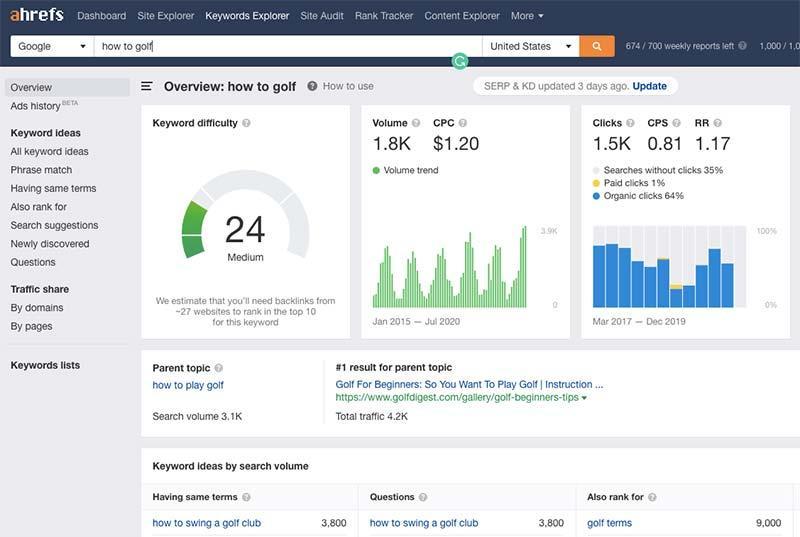Click the green Volume trend bar chart
Screen dimensions: 800x537
(449, 266)
